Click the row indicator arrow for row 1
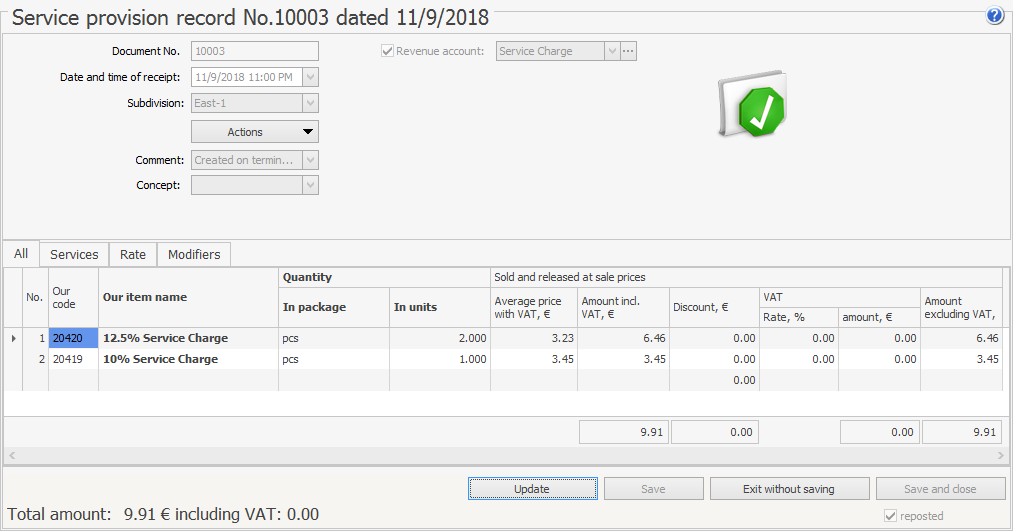The width and height of the screenshot is (1013, 531). pyautogui.click(x=13, y=338)
